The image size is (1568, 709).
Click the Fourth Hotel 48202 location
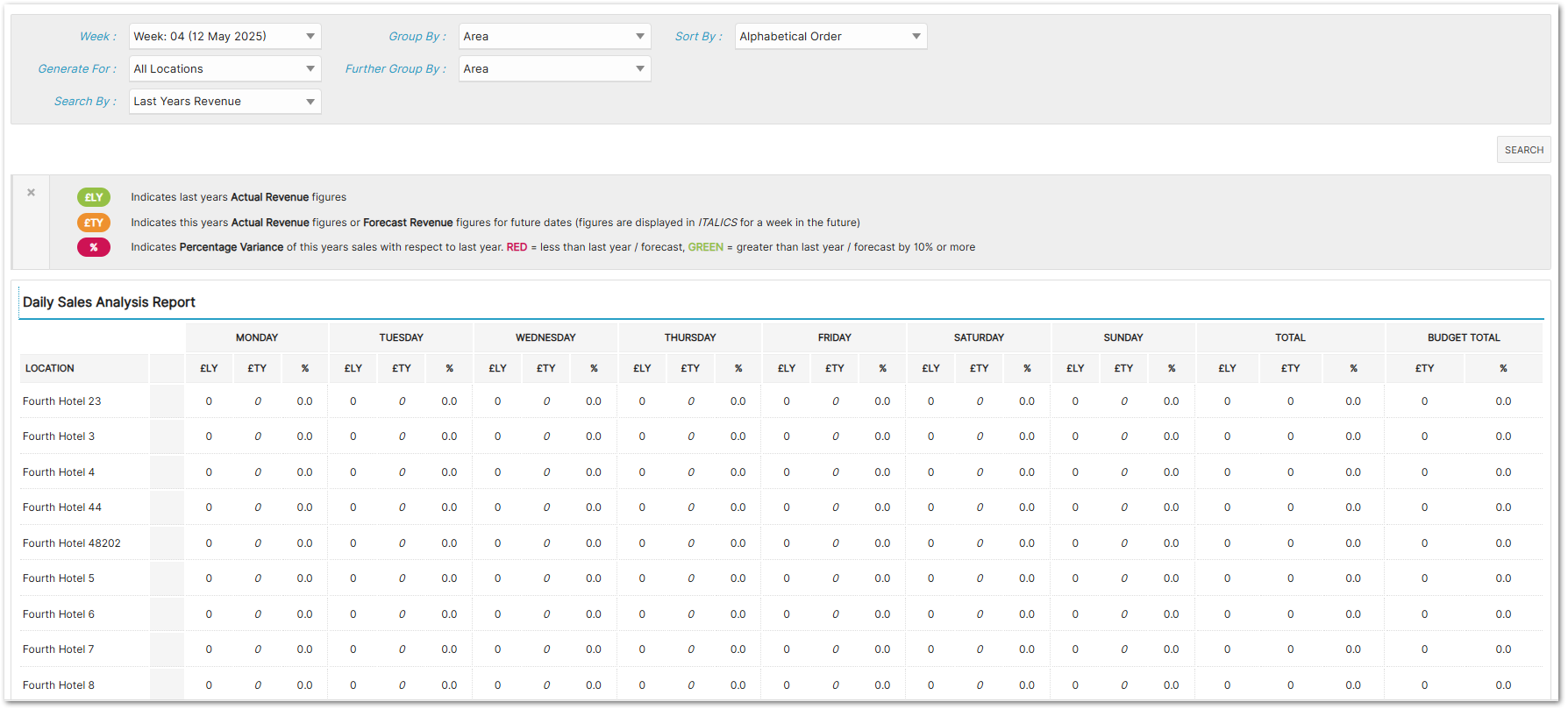(72, 543)
